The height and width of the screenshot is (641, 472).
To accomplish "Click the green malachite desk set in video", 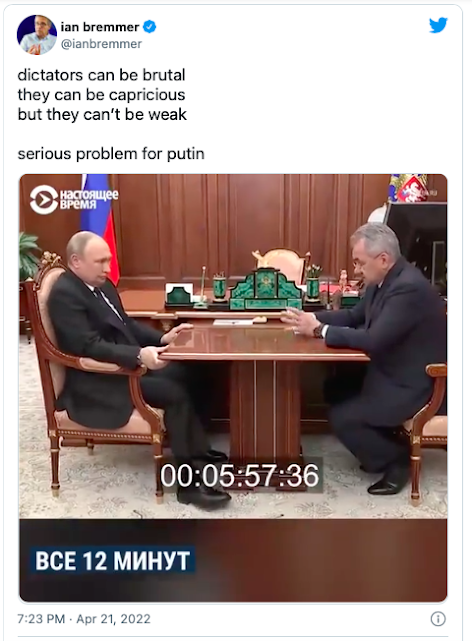I will 266,289.
